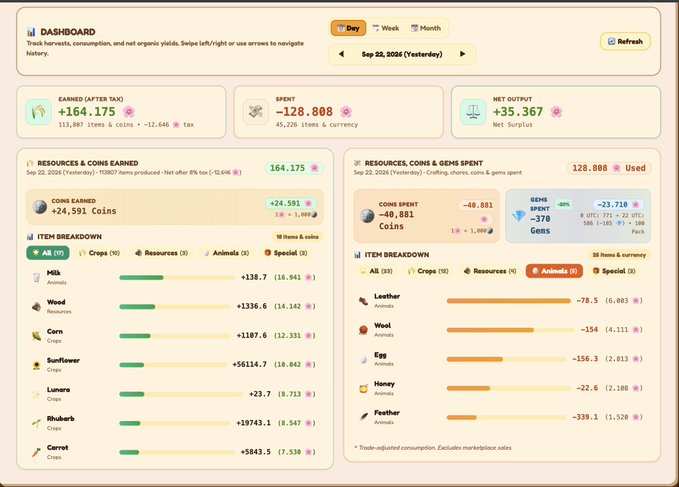
Task: Filter earned items by Crops (10)
Action: coord(99,253)
